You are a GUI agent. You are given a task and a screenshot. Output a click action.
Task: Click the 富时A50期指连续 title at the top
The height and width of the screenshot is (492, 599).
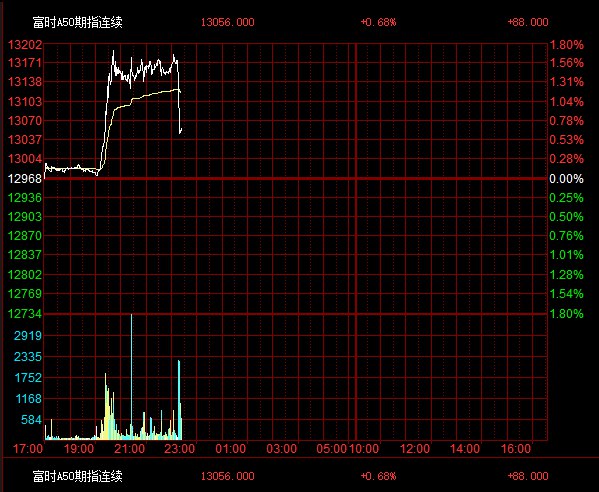tap(78, 23)
